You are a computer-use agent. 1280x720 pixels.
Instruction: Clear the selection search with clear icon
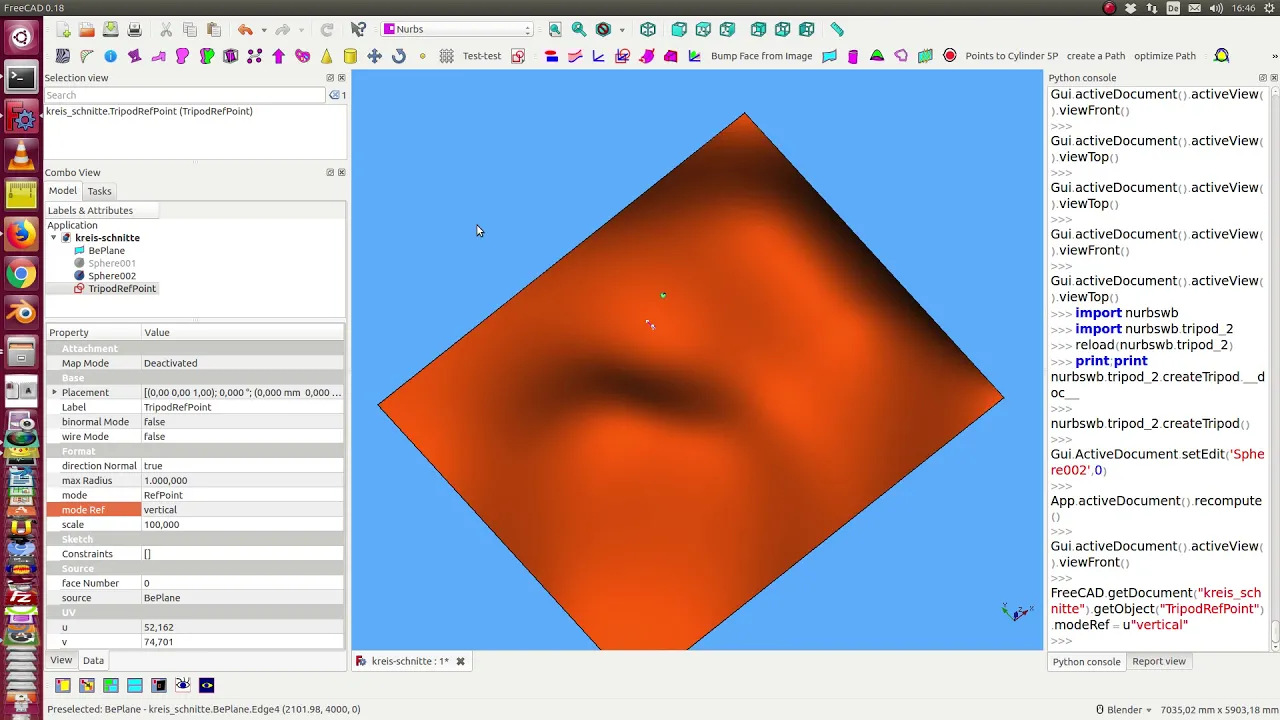click(335, 95)
